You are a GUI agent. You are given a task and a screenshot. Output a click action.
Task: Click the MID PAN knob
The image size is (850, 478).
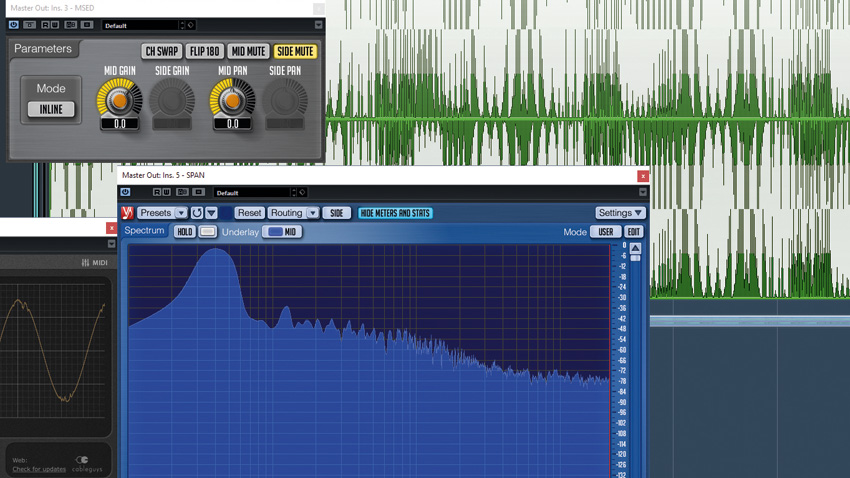[x=233, y=100]
